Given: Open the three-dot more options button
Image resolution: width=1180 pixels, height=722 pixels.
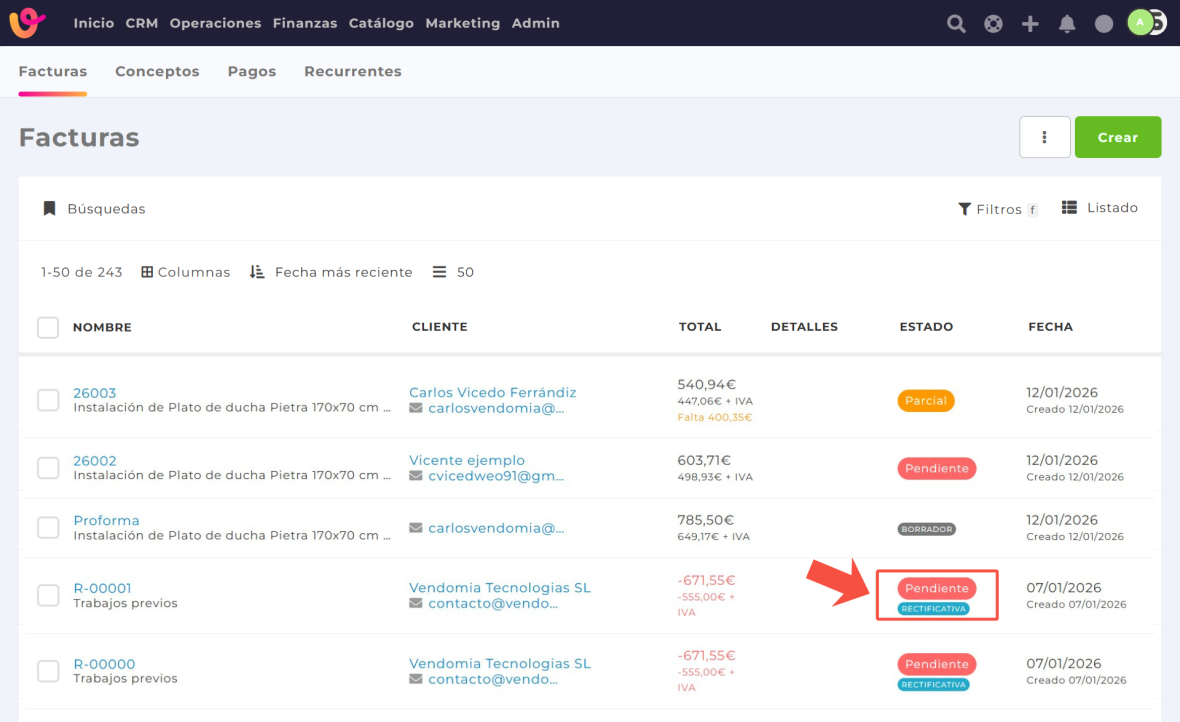Looking at the screenshot, I should click(1044, 137).
